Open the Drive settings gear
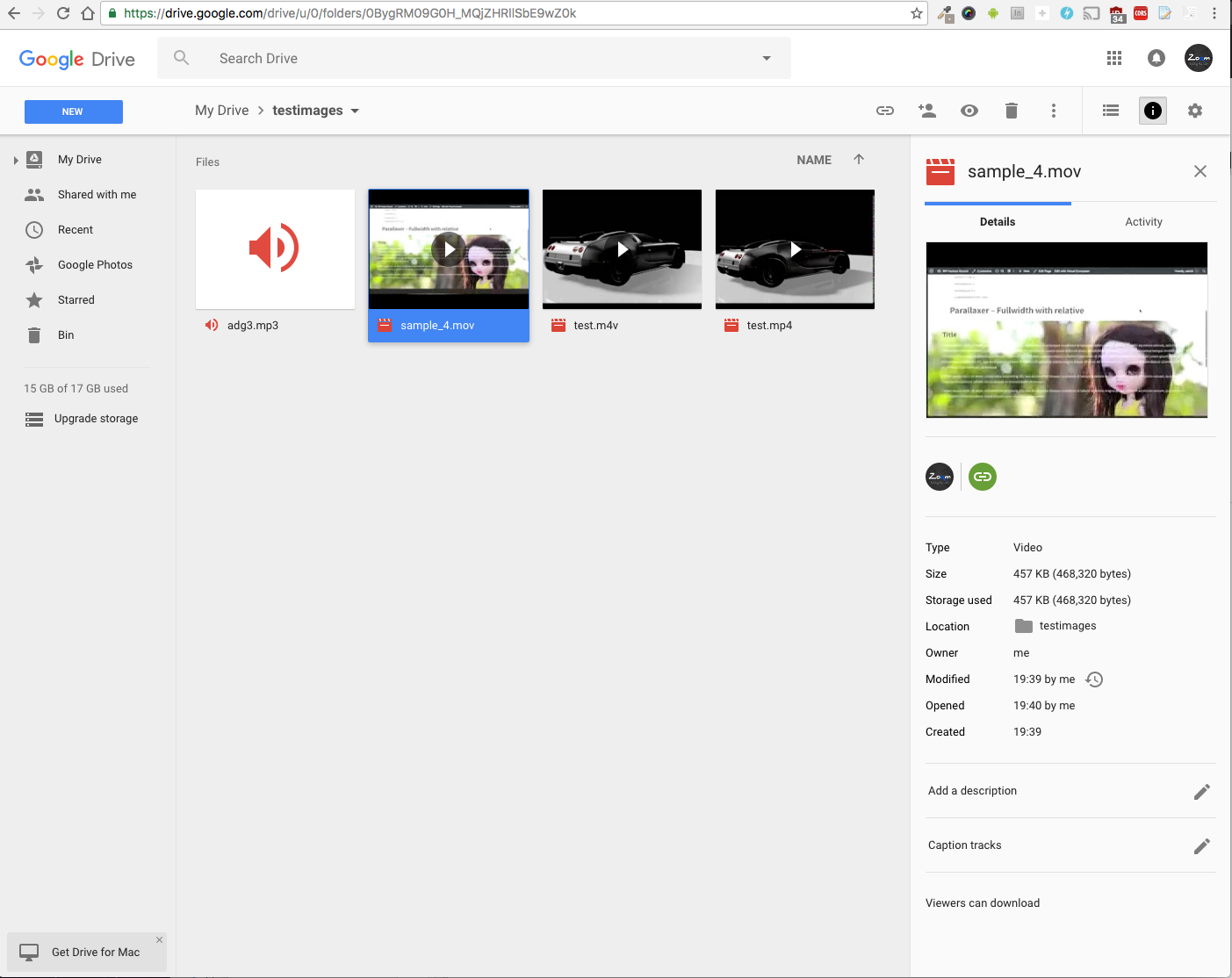 pyautogui.click(x=1195, y=111)
